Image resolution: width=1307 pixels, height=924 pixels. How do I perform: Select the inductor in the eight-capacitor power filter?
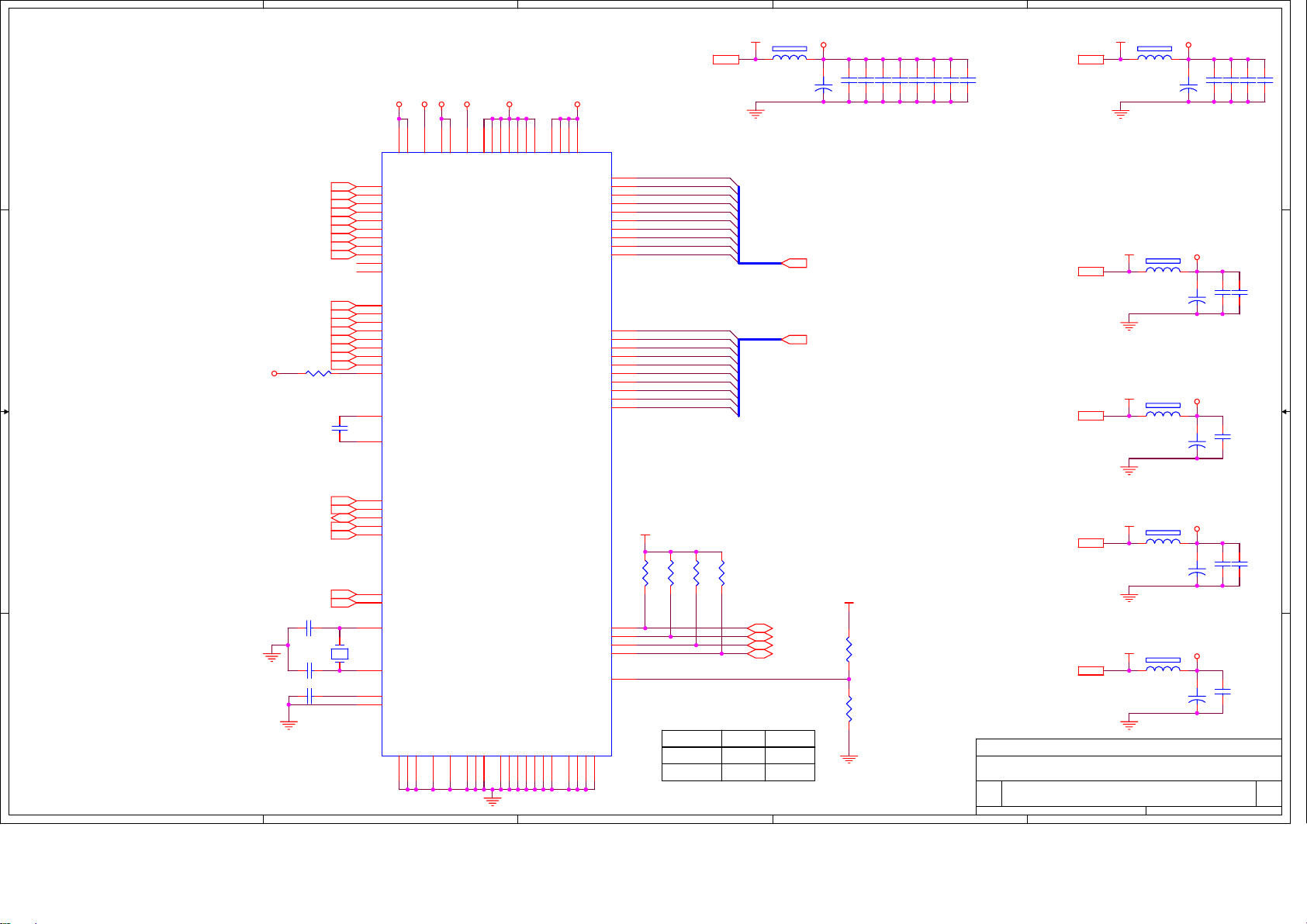point(790,56)
